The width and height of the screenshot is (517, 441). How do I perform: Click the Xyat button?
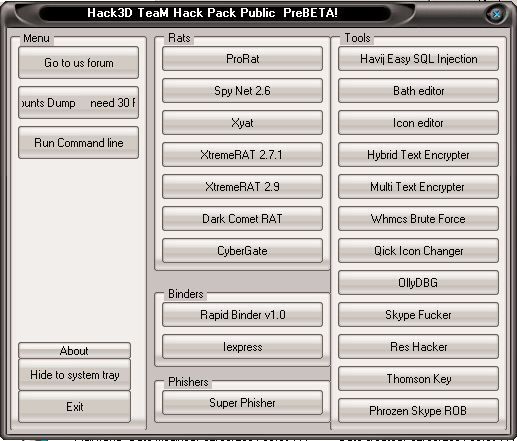[x=242, y=123]
